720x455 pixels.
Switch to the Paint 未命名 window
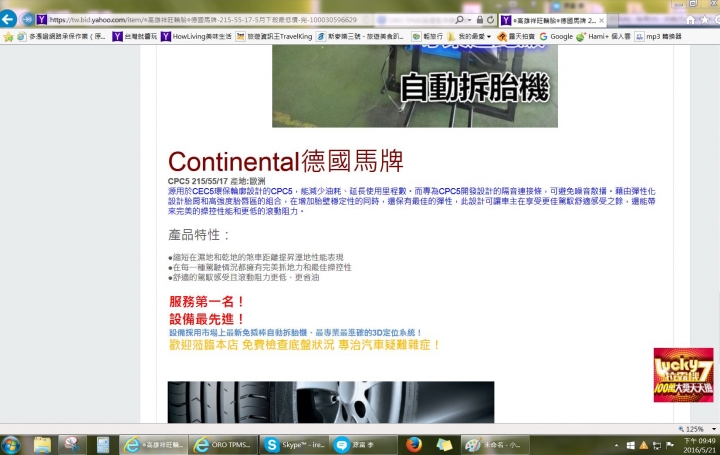tap(495, 445)
